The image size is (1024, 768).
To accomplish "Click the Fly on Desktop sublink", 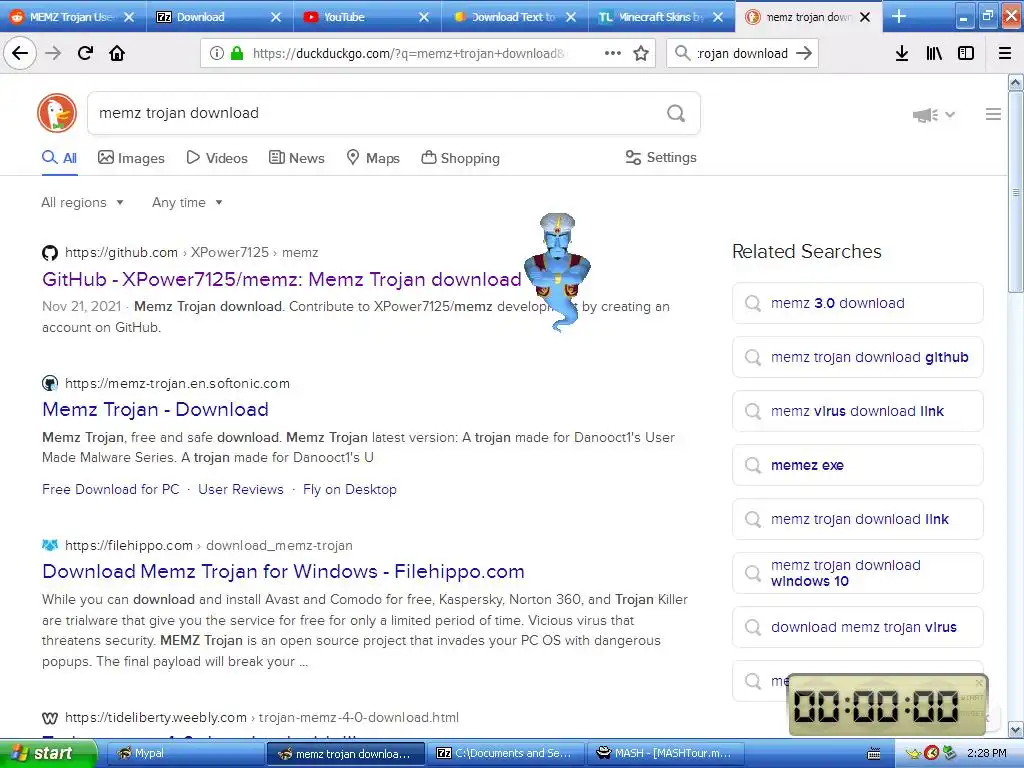I will coord(350,489).
